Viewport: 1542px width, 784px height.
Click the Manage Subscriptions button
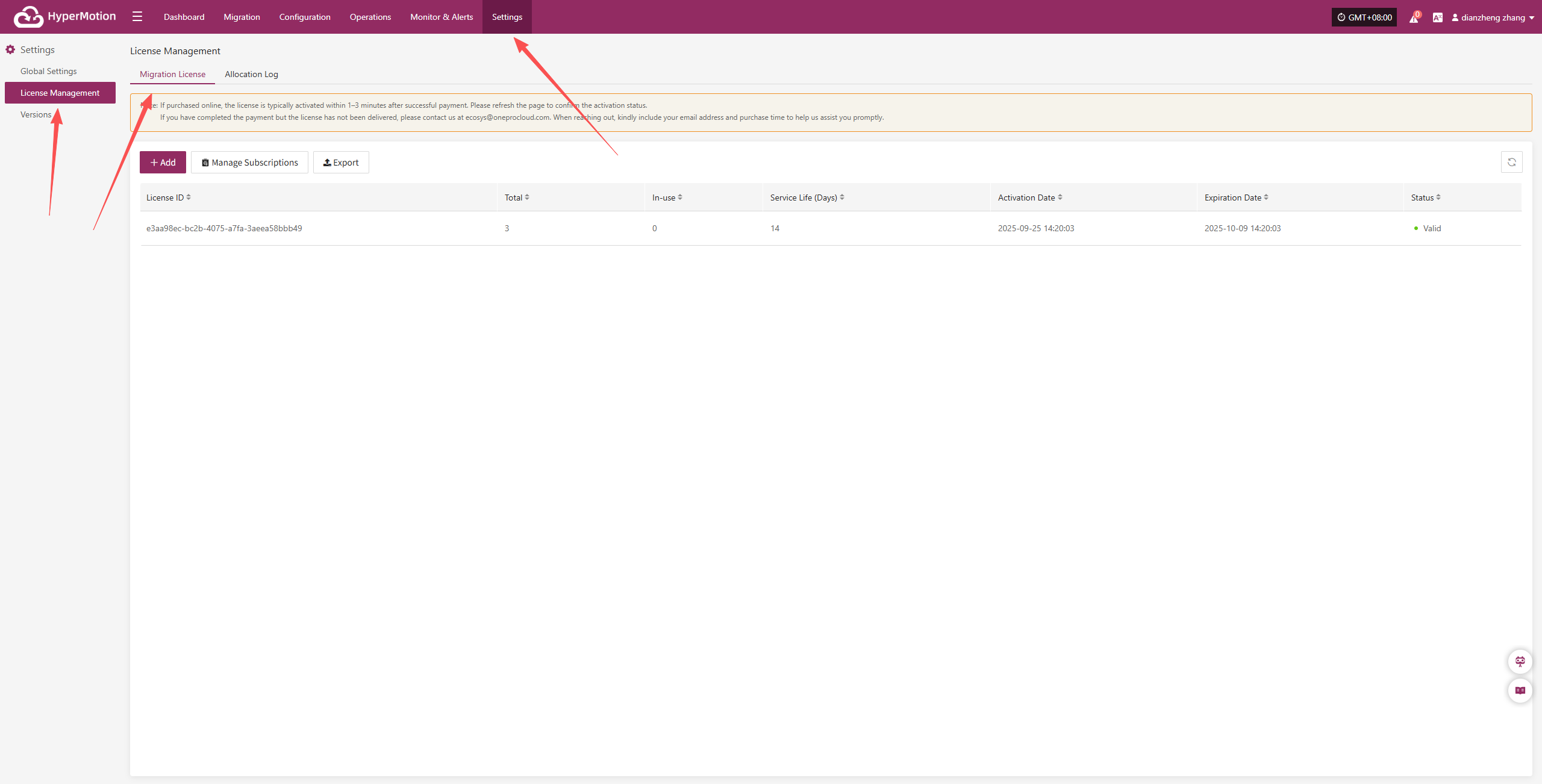click(249, 163)
